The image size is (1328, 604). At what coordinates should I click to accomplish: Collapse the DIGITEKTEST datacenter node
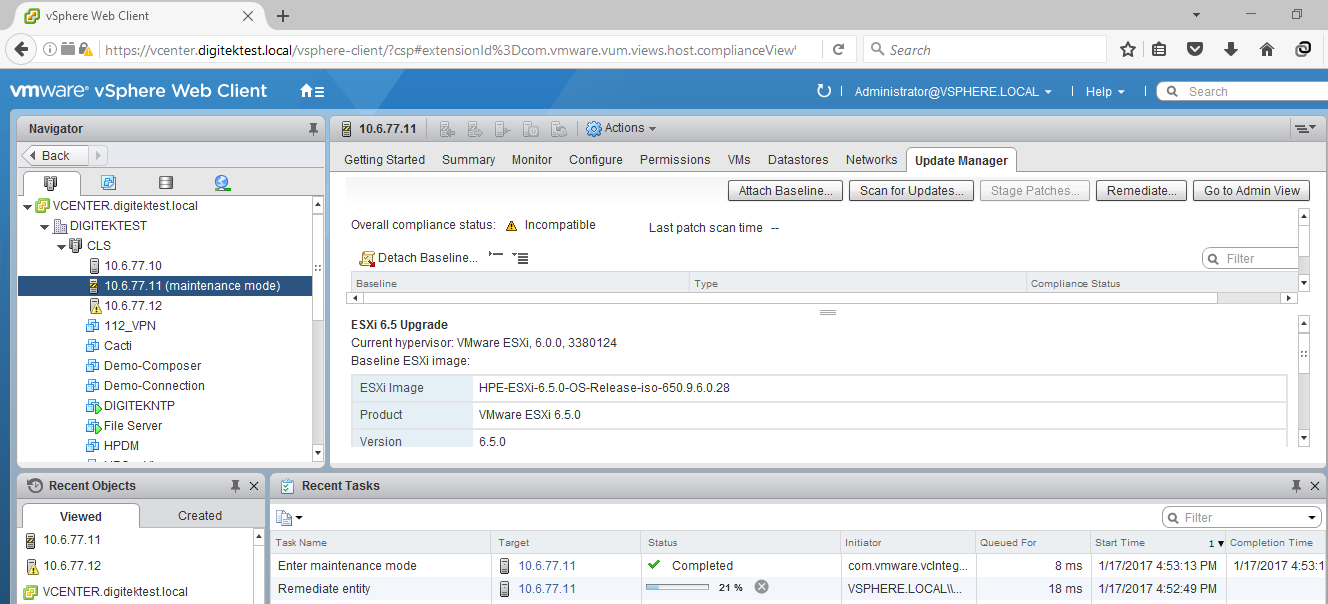click(44, 226)
